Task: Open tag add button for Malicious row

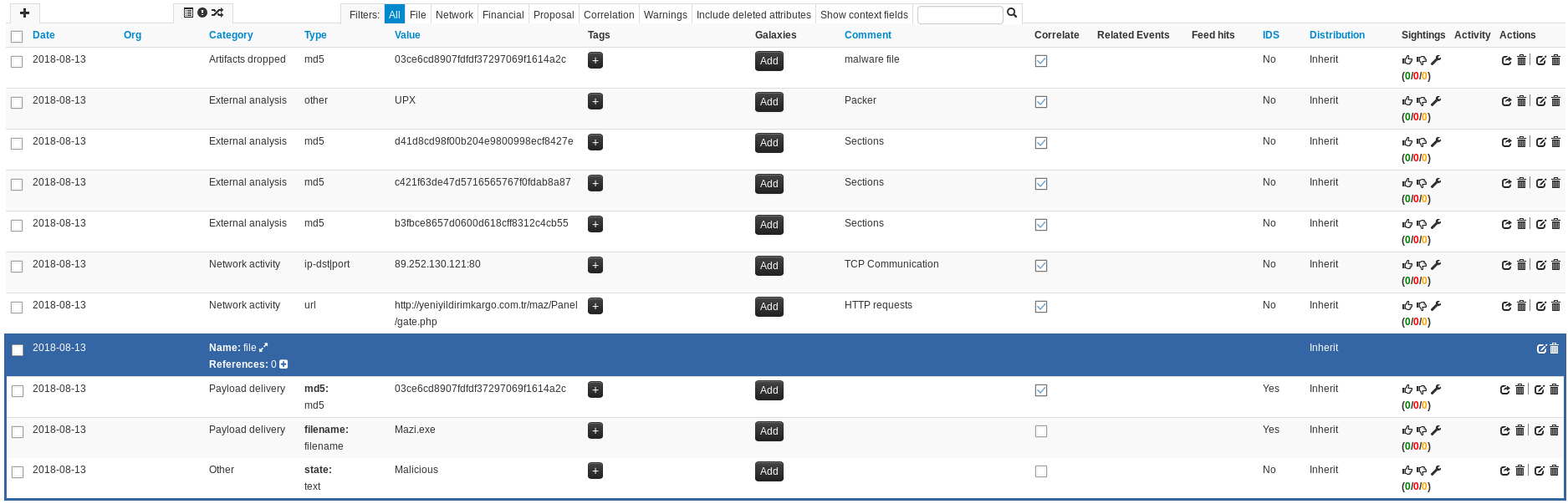Action: [595, 471]
